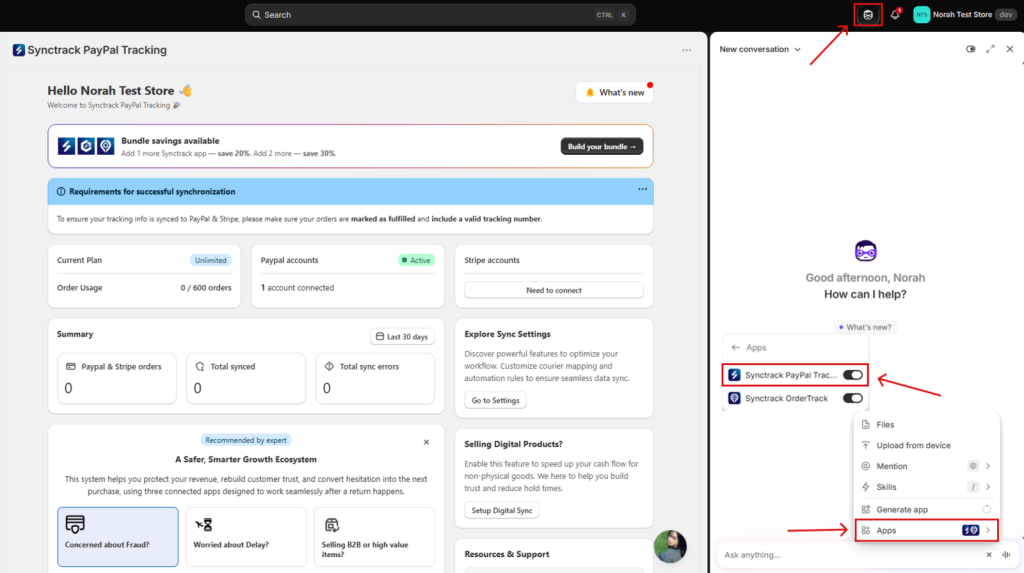Open three-dot menu on Requirements banner
This screenshot has height=573, width=1024.
[643, 189]
